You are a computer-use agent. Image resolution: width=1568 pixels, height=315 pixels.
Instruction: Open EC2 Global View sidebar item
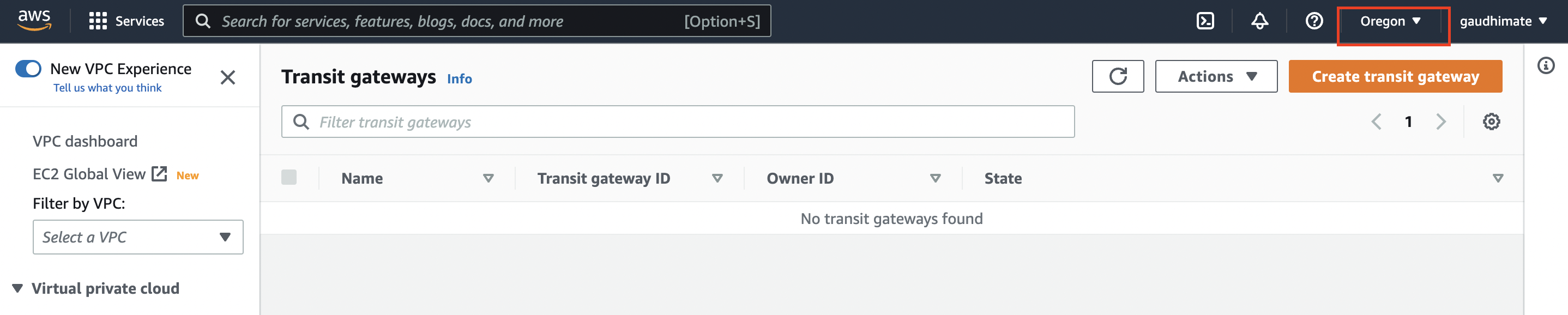pos(89,174)
